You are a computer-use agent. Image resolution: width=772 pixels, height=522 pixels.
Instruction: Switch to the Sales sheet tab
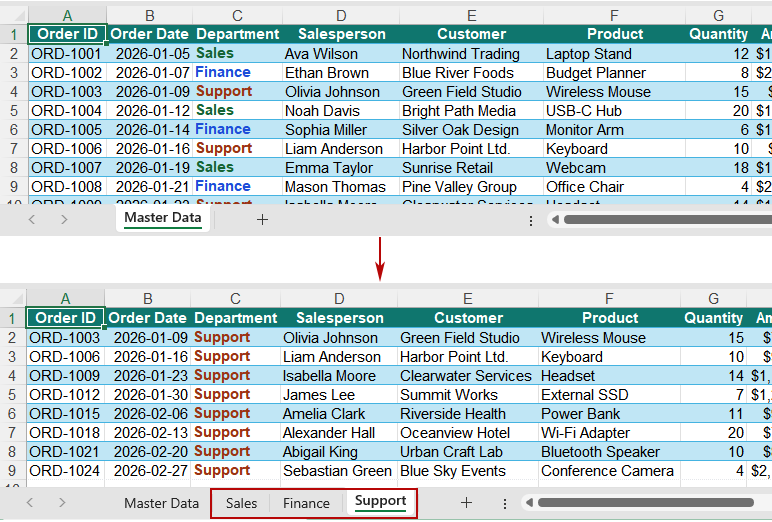pos(241,503)
